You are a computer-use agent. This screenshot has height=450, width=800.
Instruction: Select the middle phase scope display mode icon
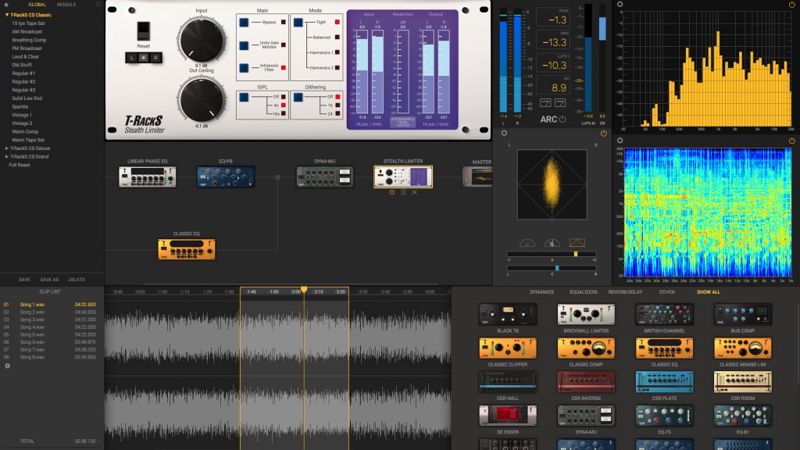552,243
